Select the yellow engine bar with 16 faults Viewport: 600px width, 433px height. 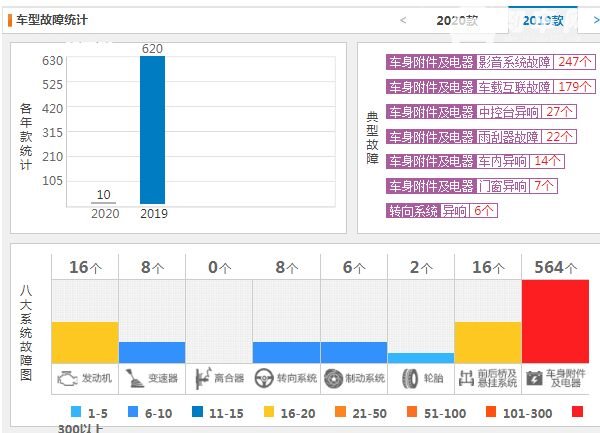click(85, 342)
